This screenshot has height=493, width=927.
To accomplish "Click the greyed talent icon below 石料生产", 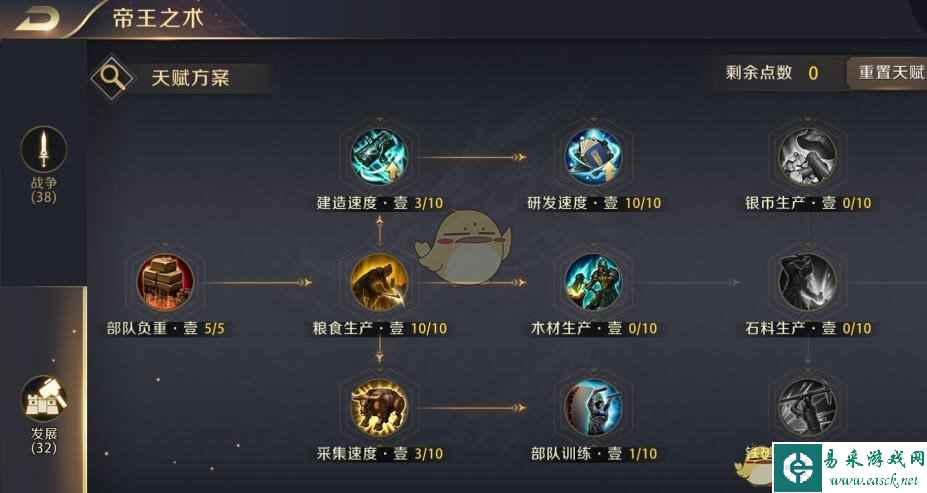I will (808, 408).
